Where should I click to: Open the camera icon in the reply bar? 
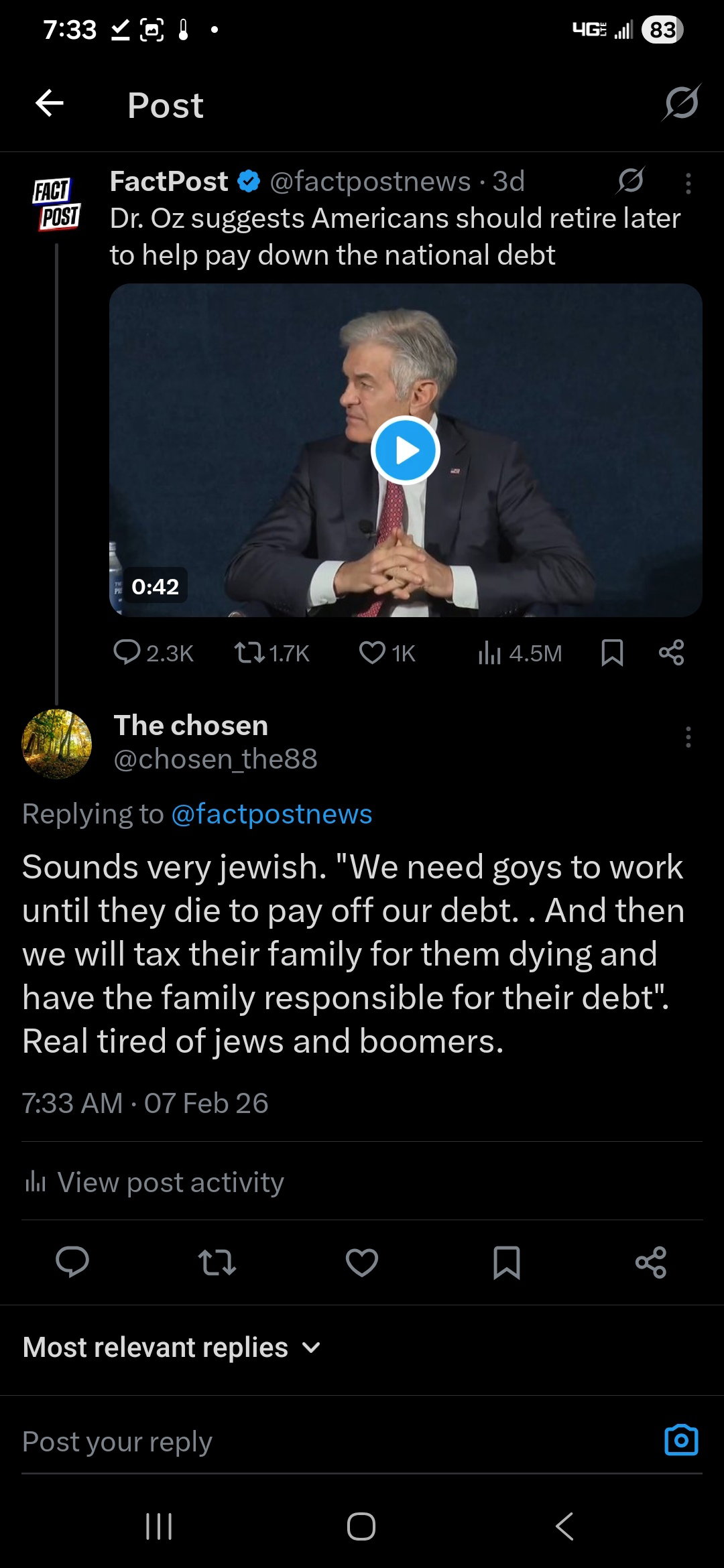coord(681,1440)
